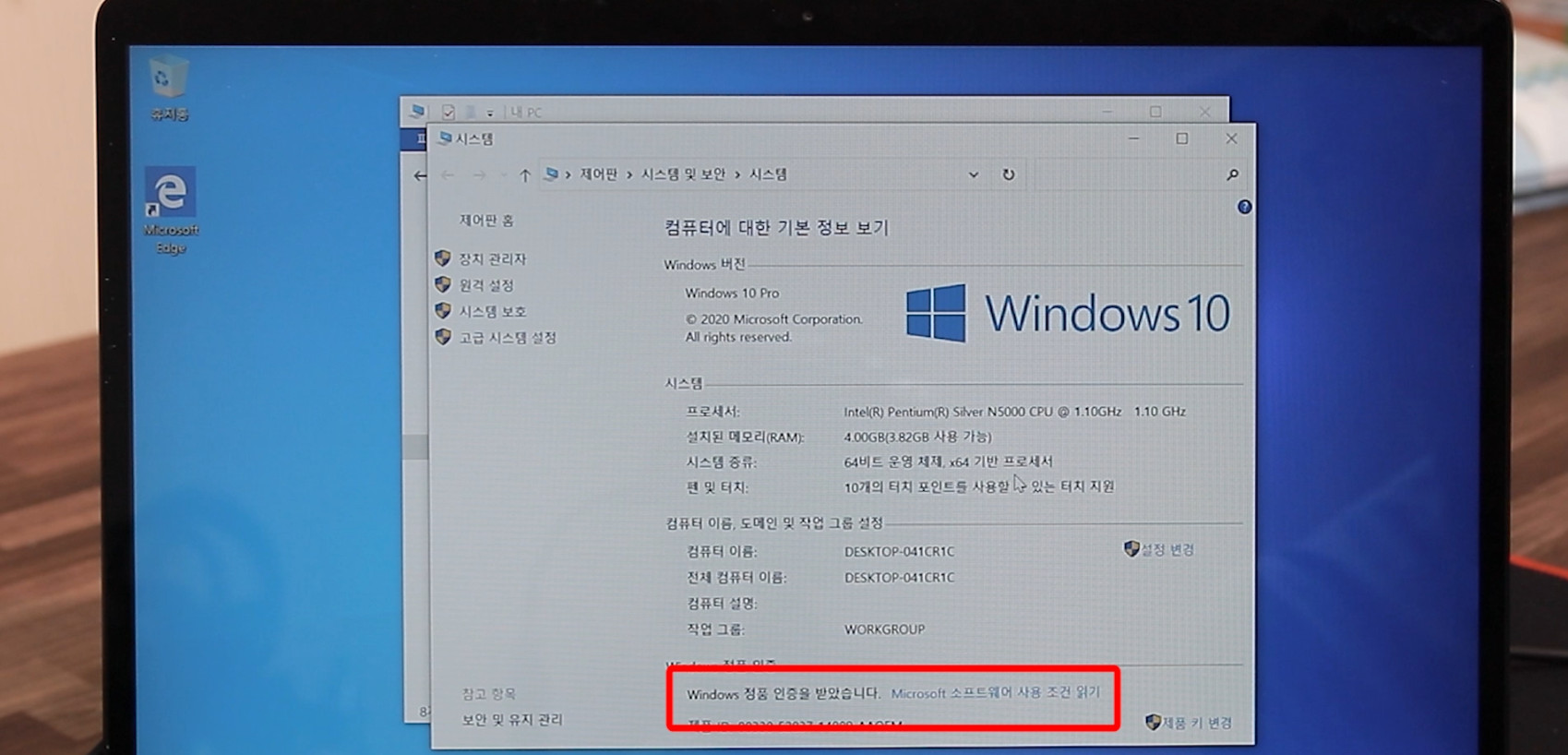Close the 내 PC window behind
The width and height of the screenshot is (1568, 755).
[1204, 112]
